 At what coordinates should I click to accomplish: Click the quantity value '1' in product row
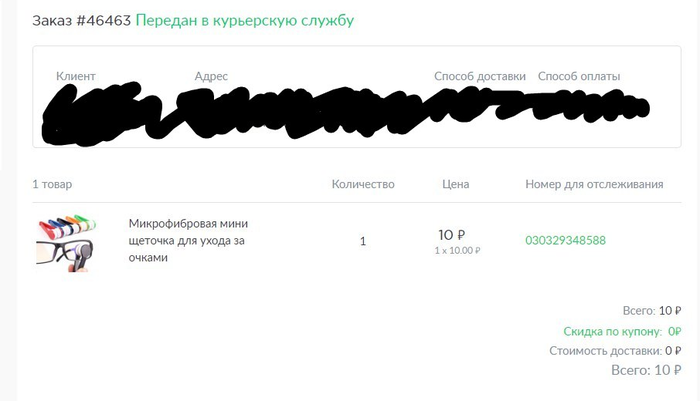(363, 241)
